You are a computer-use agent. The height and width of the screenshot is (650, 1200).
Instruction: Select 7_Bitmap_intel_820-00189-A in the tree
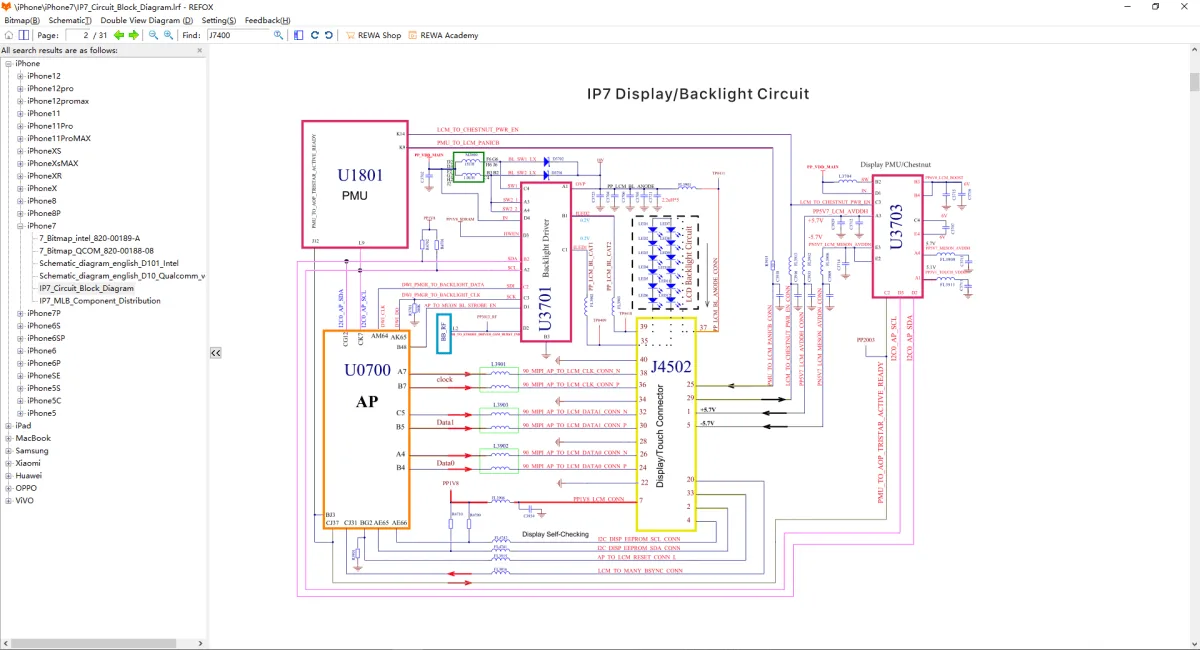(90, 238)
